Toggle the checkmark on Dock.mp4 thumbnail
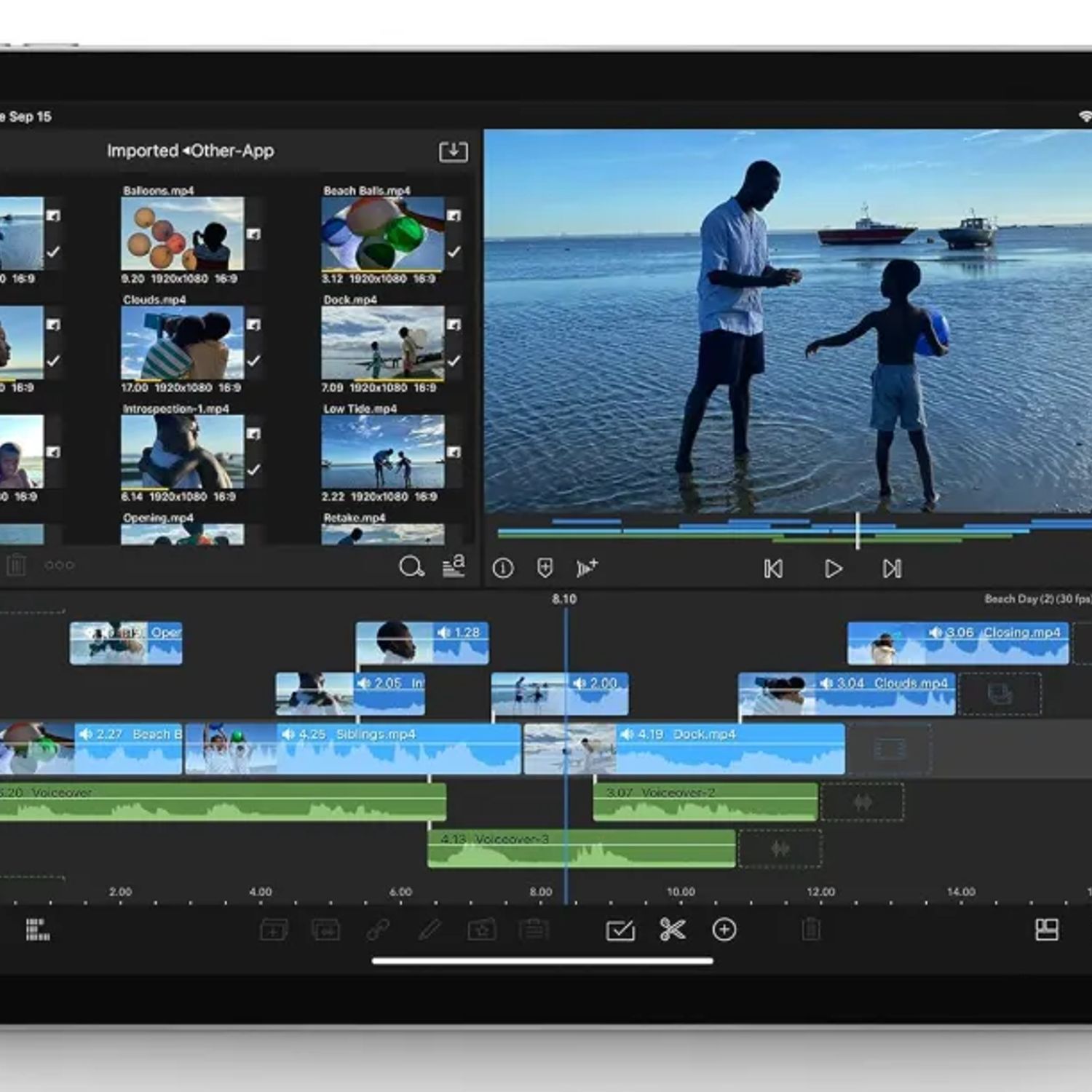Image resolution: width=1092 pixels, height=1092 pixels. tap(454, 360)
